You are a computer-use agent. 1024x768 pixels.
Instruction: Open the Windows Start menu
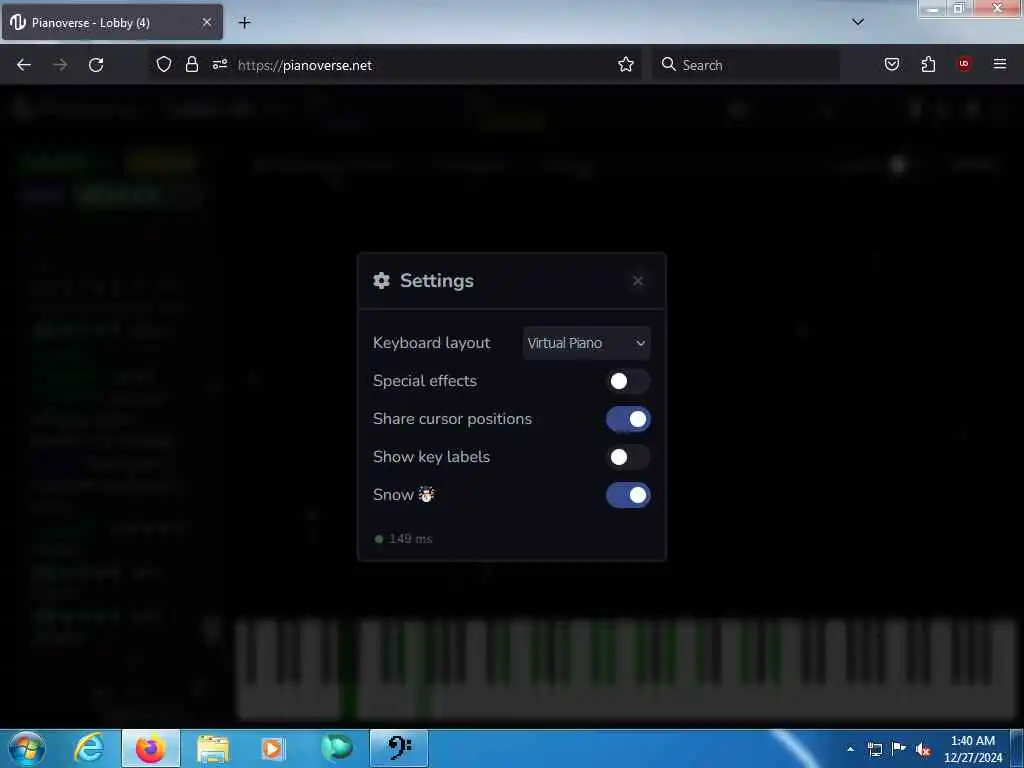pyautogui.click(x=27, y=748)
